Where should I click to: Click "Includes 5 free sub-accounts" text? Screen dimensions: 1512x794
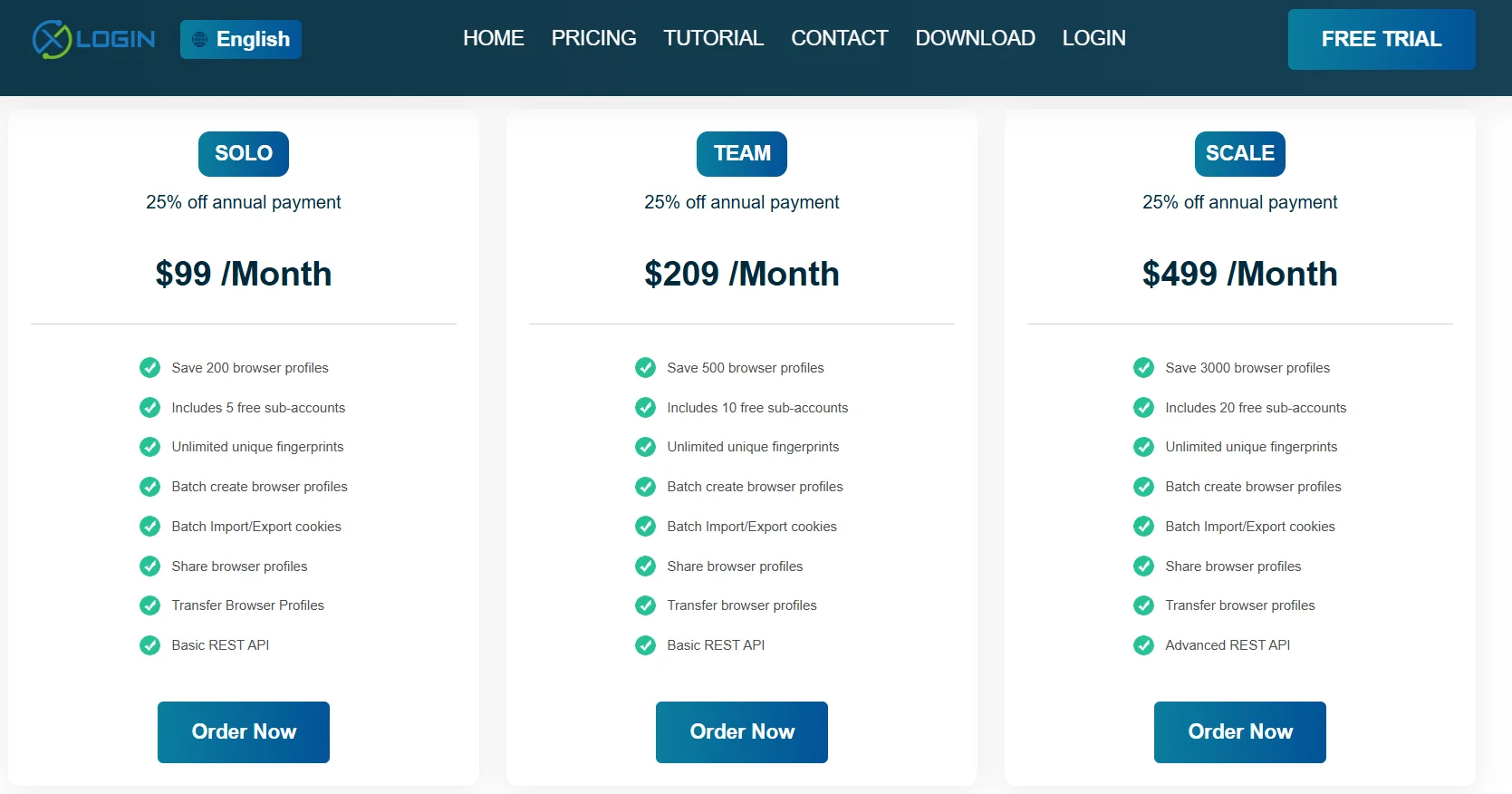(258, 408)
